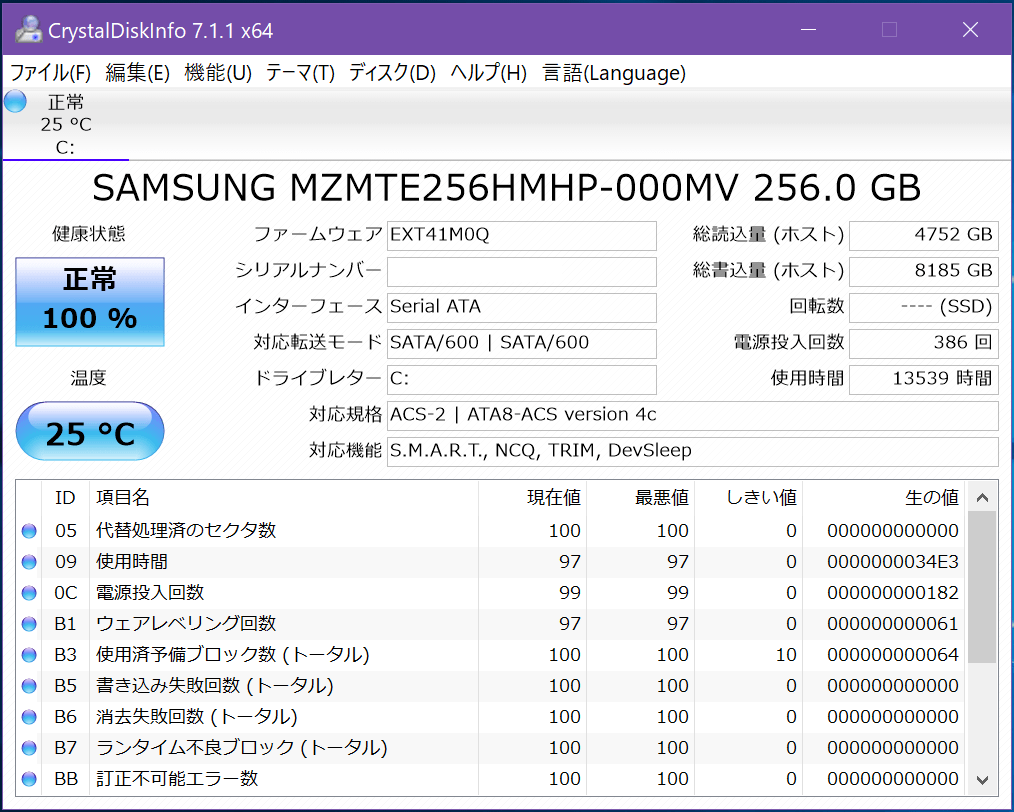
Task: Click raw value 0000000034E3
Action: pos(892,562)
